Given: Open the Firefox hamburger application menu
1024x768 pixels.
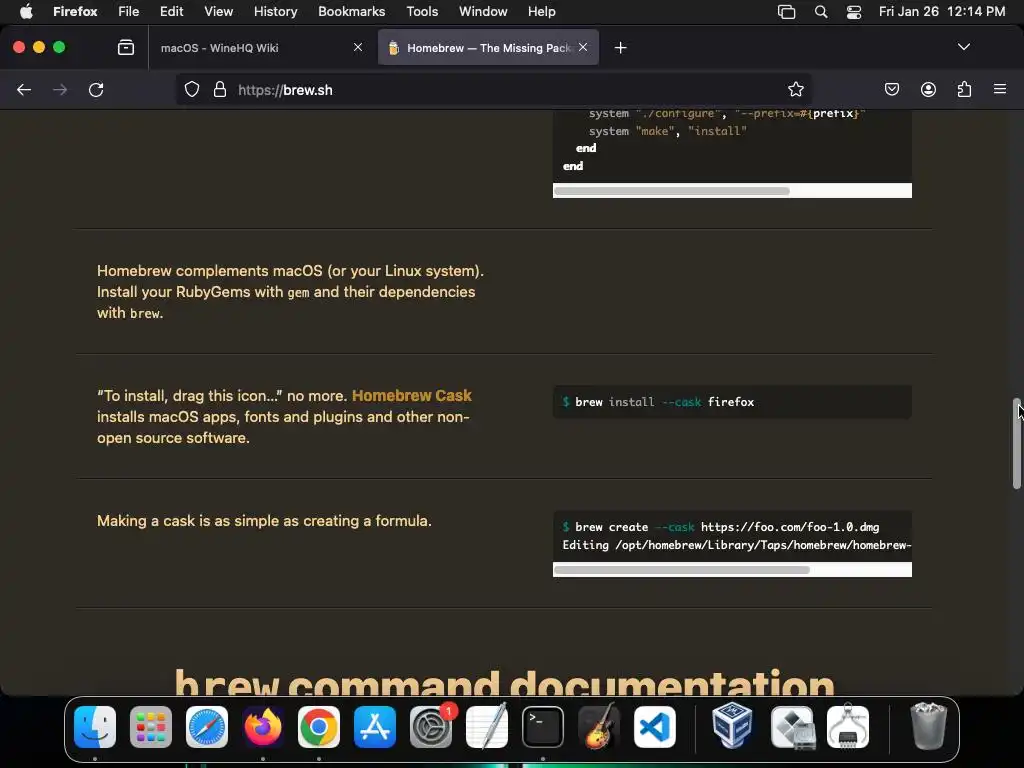Looking at the screenshot, I should click(x=1000, y=89).
